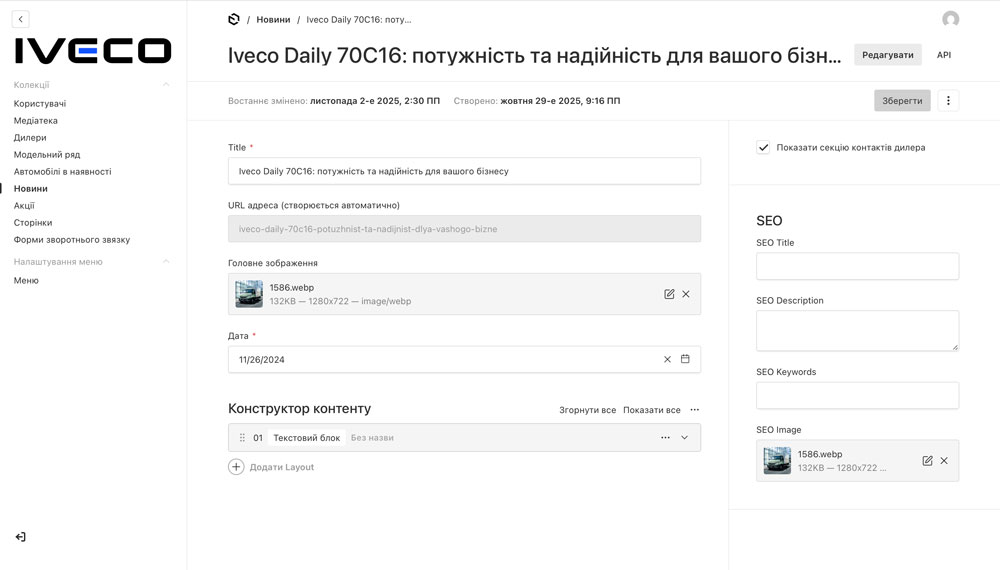Expand the Текстовий блок row chevron
This screenshot has height=570, width=1000.
685,438
